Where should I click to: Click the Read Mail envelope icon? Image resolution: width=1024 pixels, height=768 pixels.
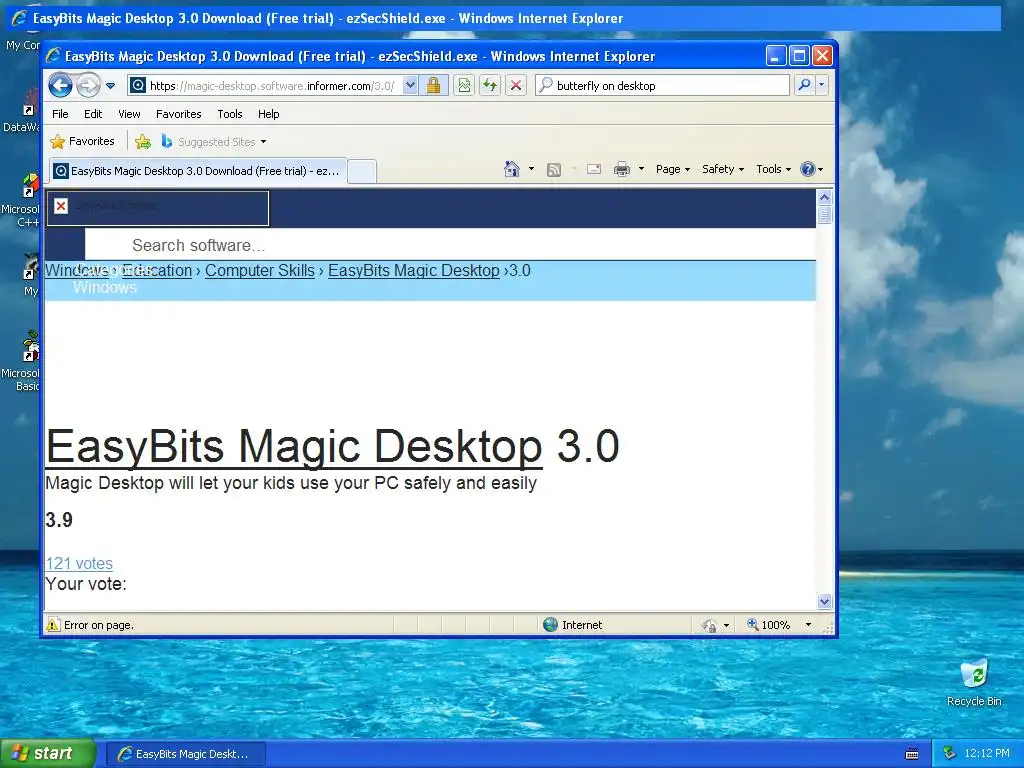(x=594, y=170)
